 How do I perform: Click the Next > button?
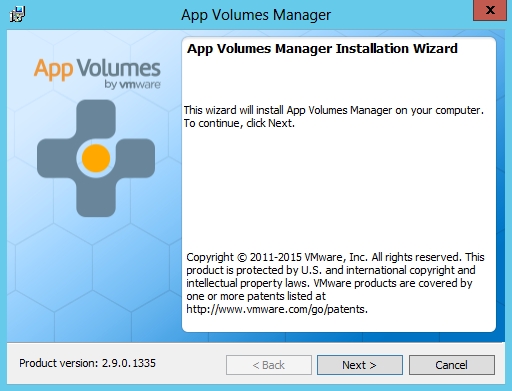coord(360,365)
